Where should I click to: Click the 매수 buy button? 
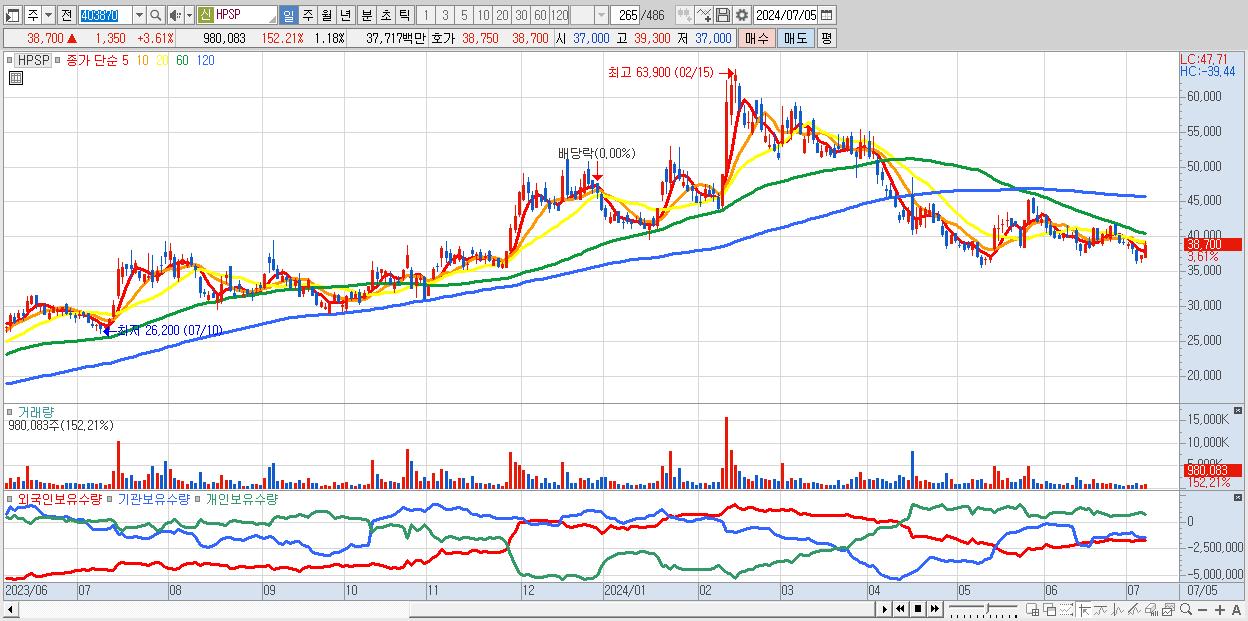pyautogui.click(x=756, y=38)
